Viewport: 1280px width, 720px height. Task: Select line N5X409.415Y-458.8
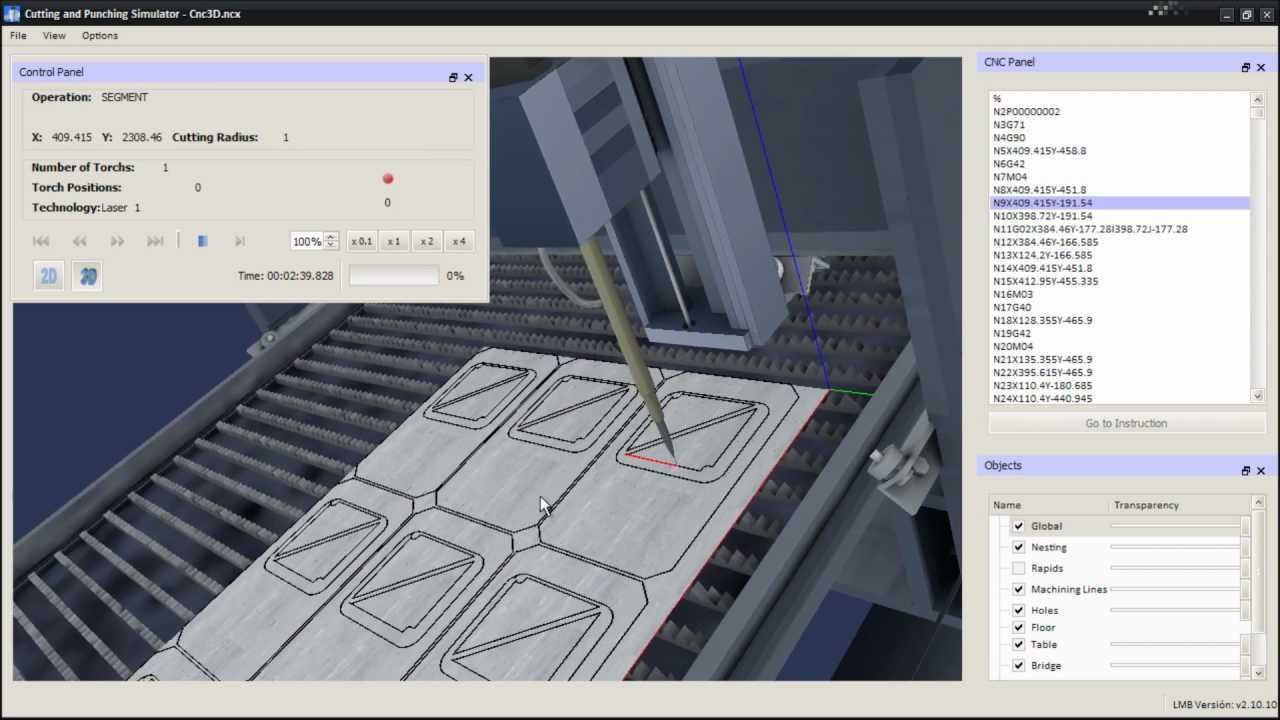[1120, 151]
